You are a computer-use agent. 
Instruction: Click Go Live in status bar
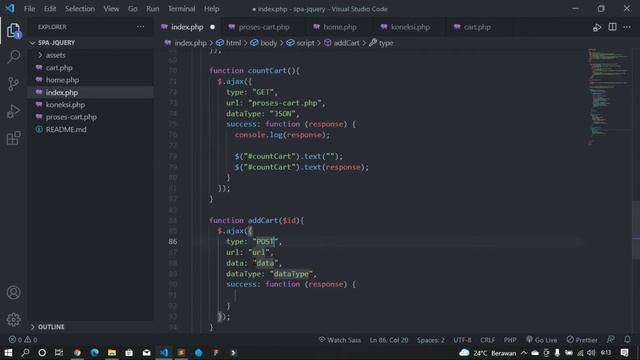[542, 340]
